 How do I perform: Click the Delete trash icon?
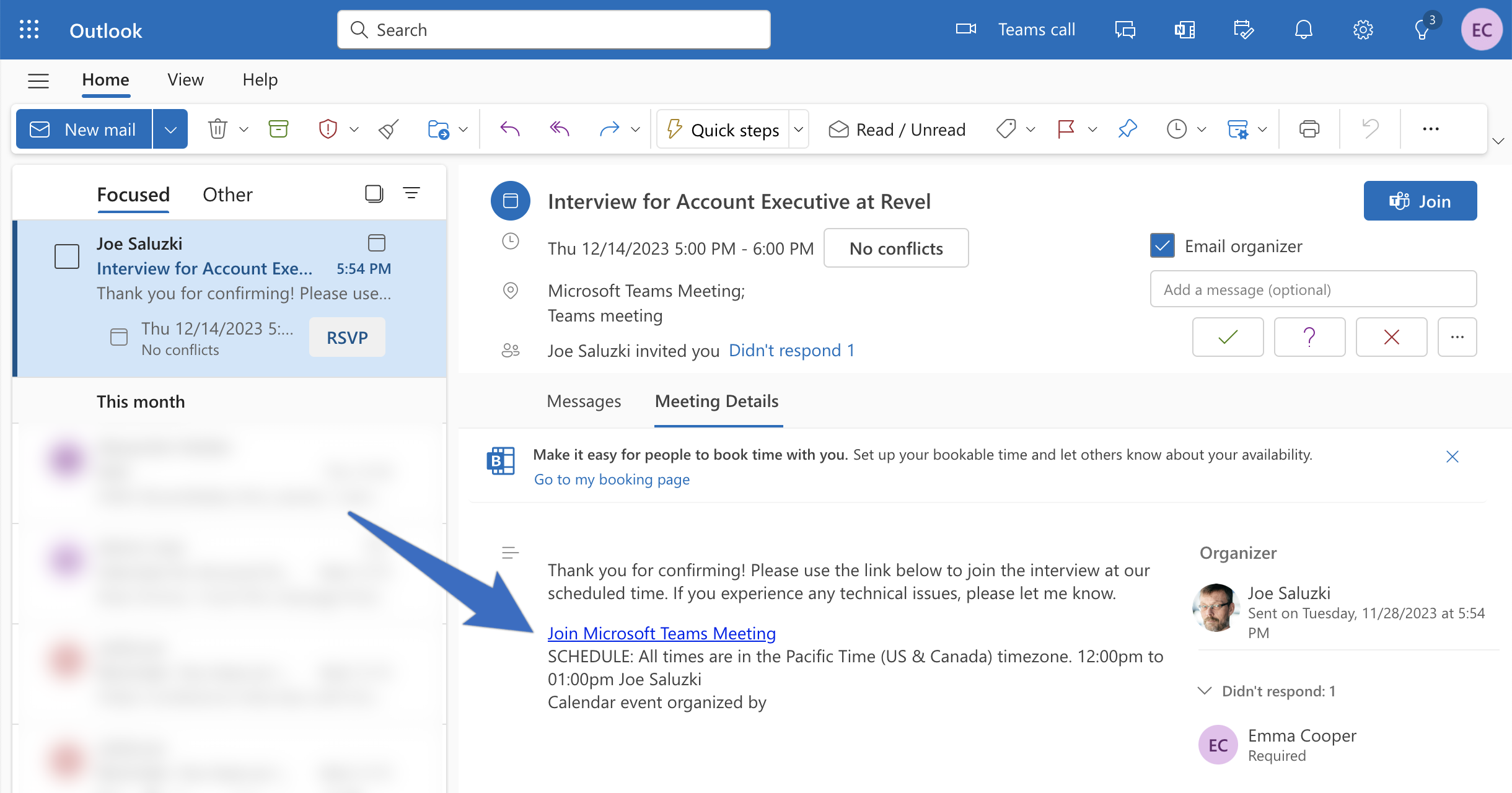tap(218, 129)
